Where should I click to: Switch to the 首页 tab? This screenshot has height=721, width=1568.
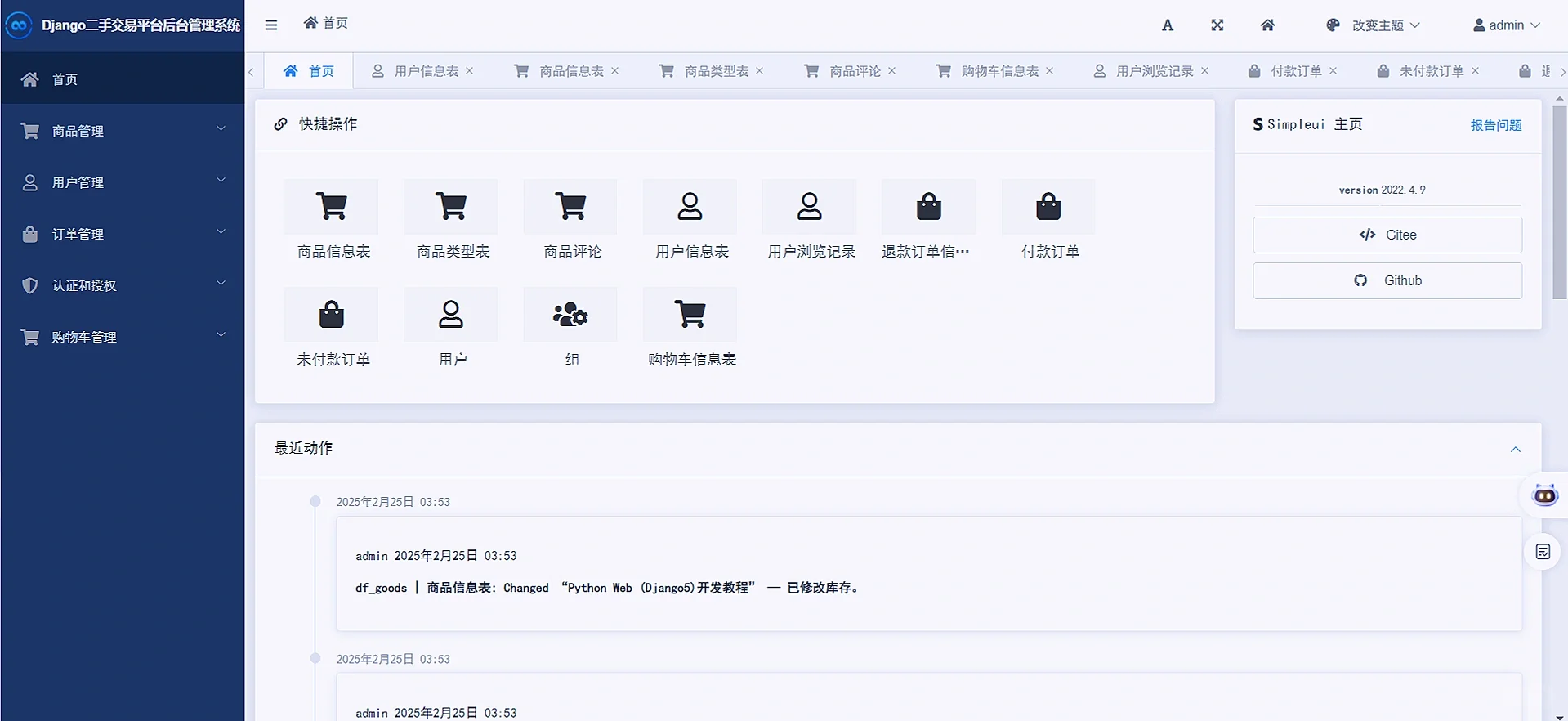309,71
